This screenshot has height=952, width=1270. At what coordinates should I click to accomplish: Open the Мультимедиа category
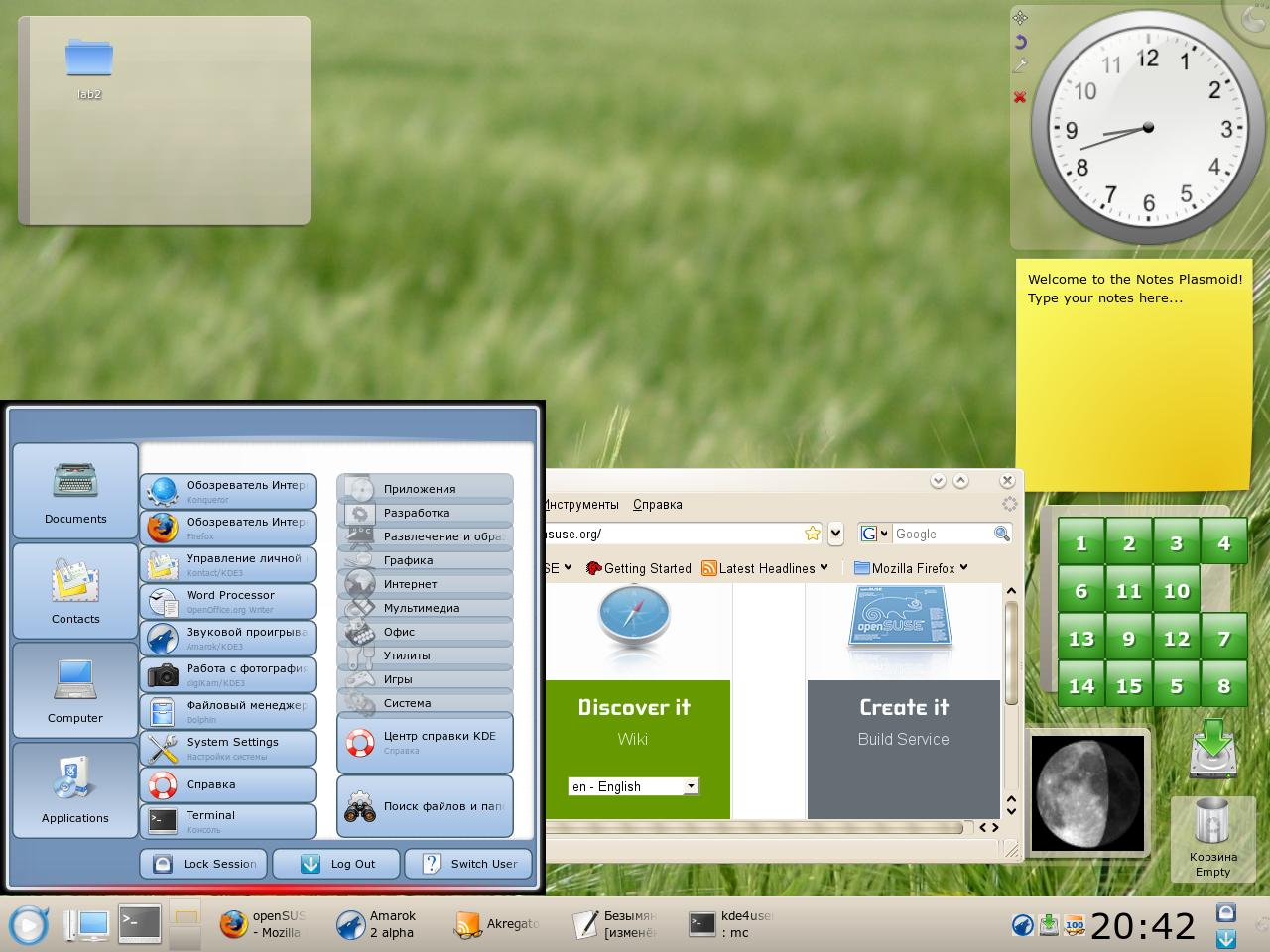[x=425, y=608]
